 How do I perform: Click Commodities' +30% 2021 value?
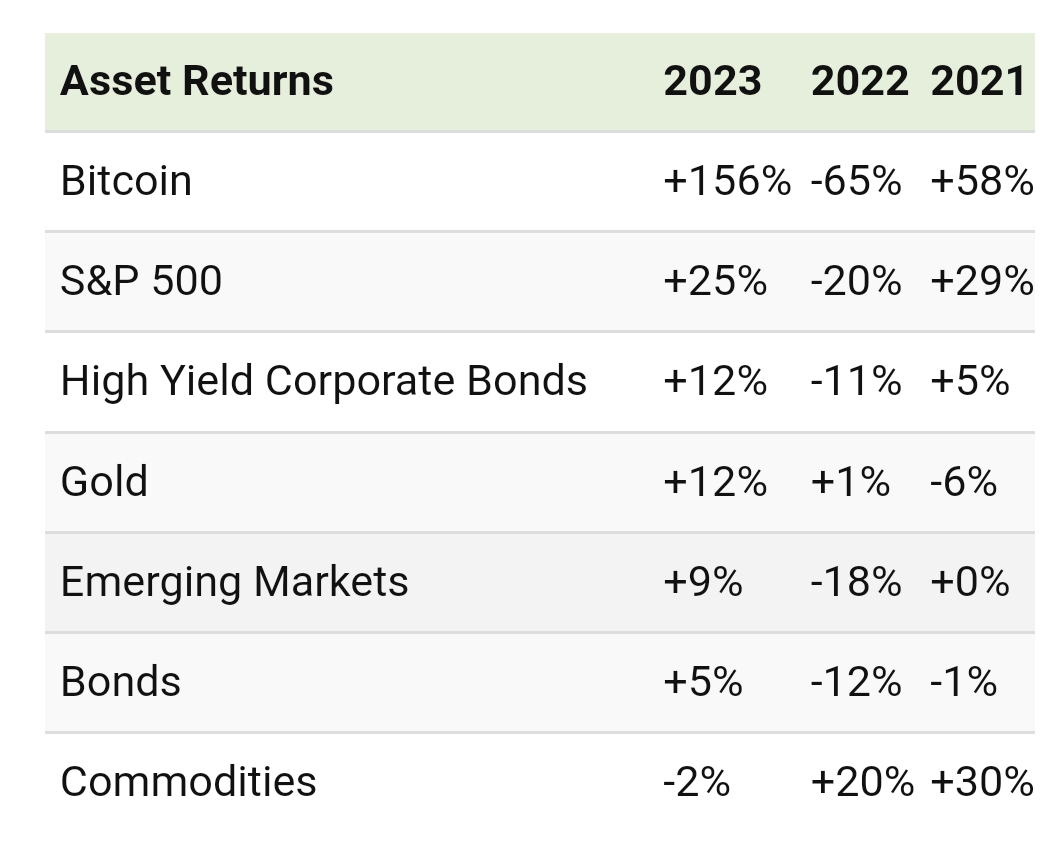[x=981, y=781]
